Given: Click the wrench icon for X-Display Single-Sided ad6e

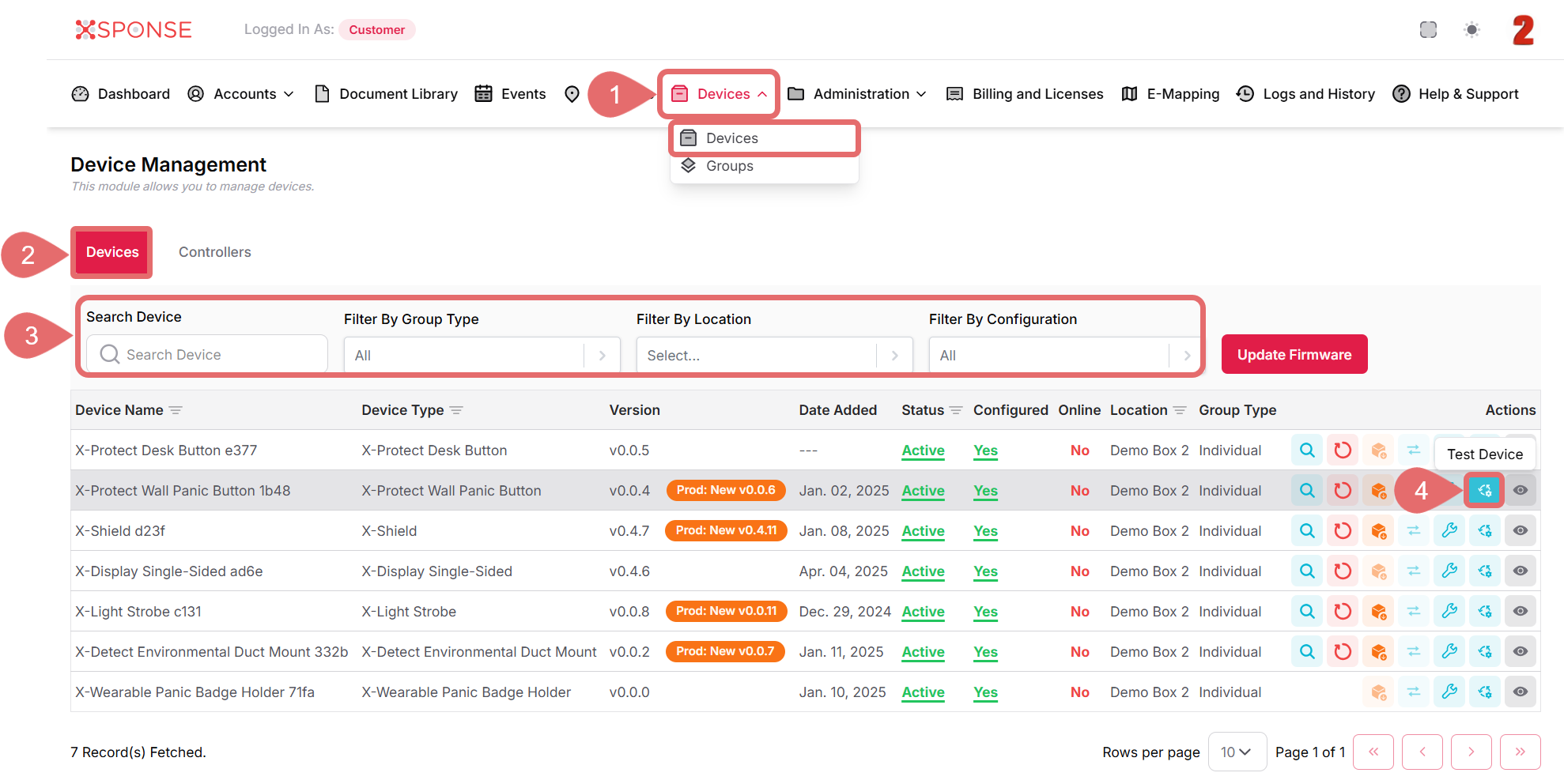Looking at the screenshot, I should click(1449, 571).
